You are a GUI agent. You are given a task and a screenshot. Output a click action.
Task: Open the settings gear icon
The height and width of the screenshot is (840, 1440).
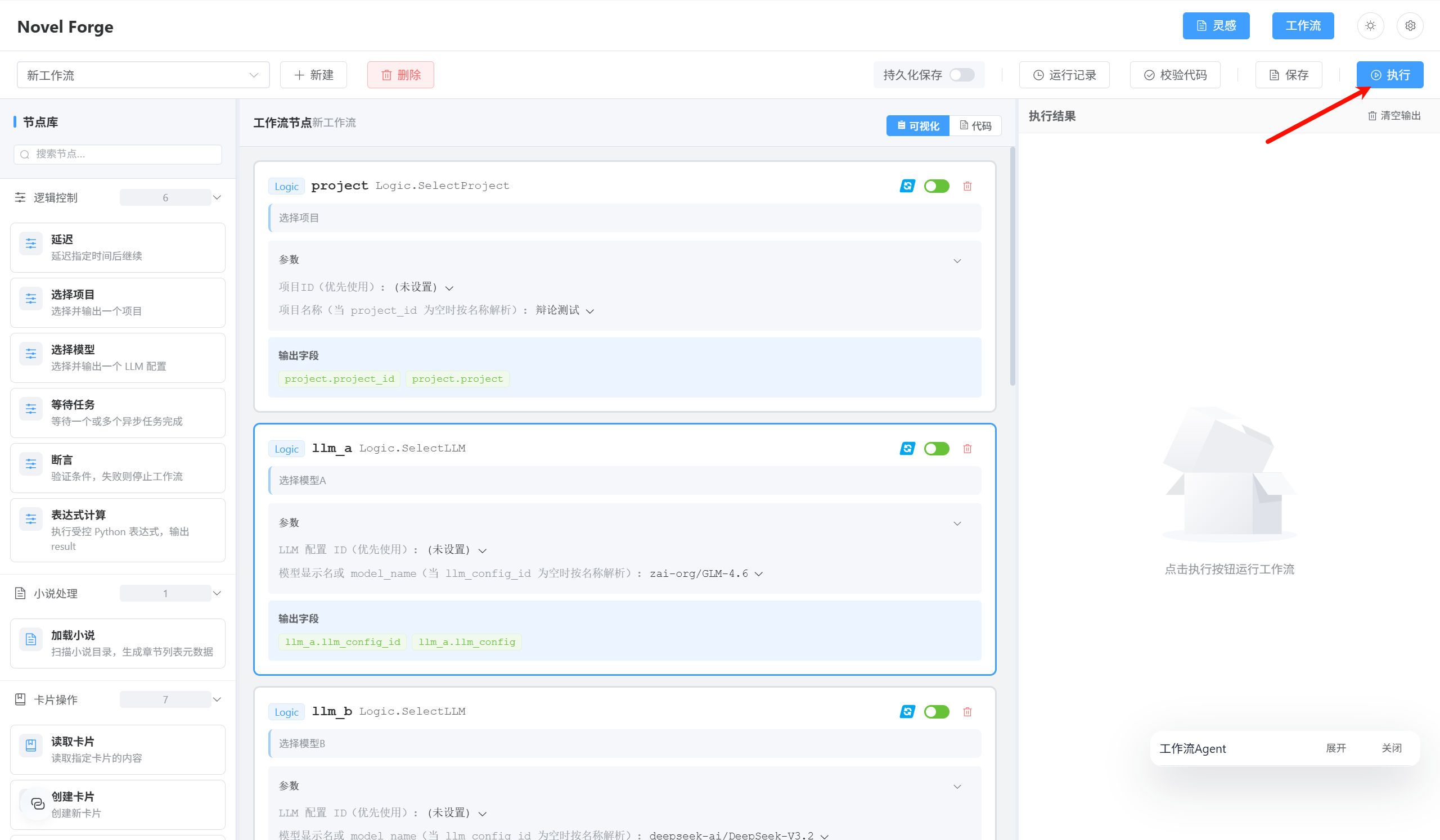1410,26
